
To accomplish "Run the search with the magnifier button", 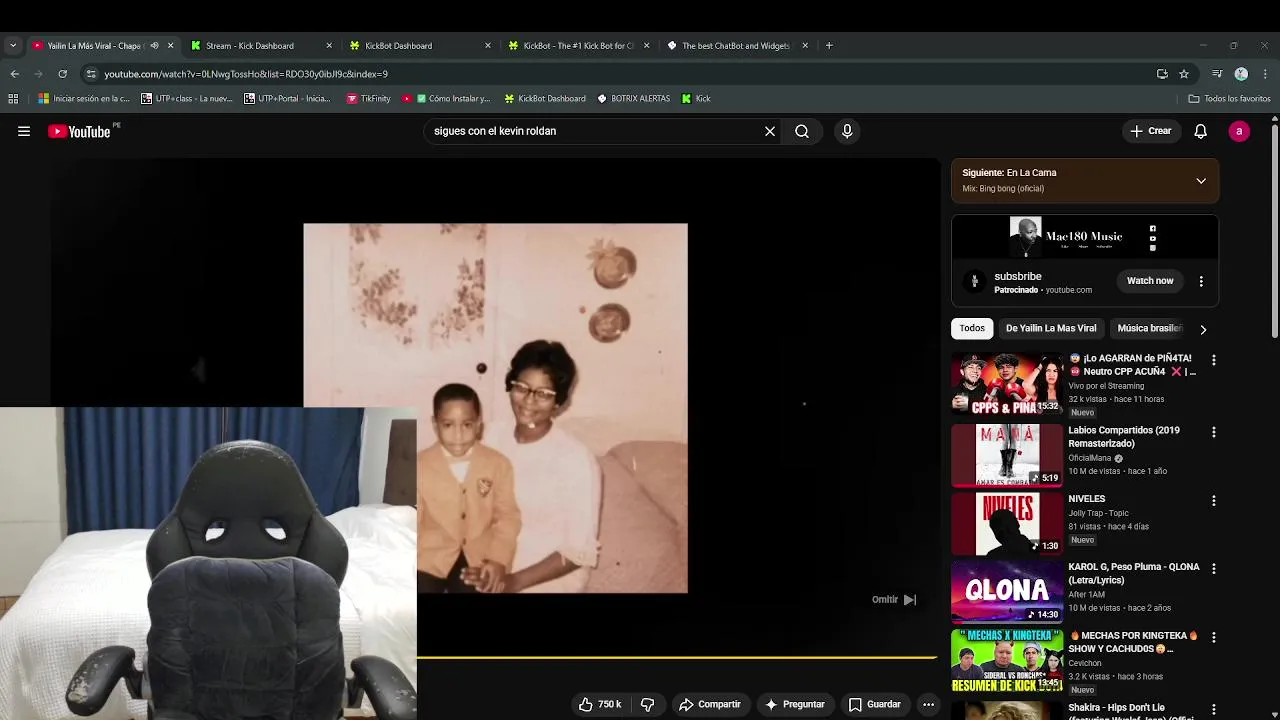I will coord(802,131).
